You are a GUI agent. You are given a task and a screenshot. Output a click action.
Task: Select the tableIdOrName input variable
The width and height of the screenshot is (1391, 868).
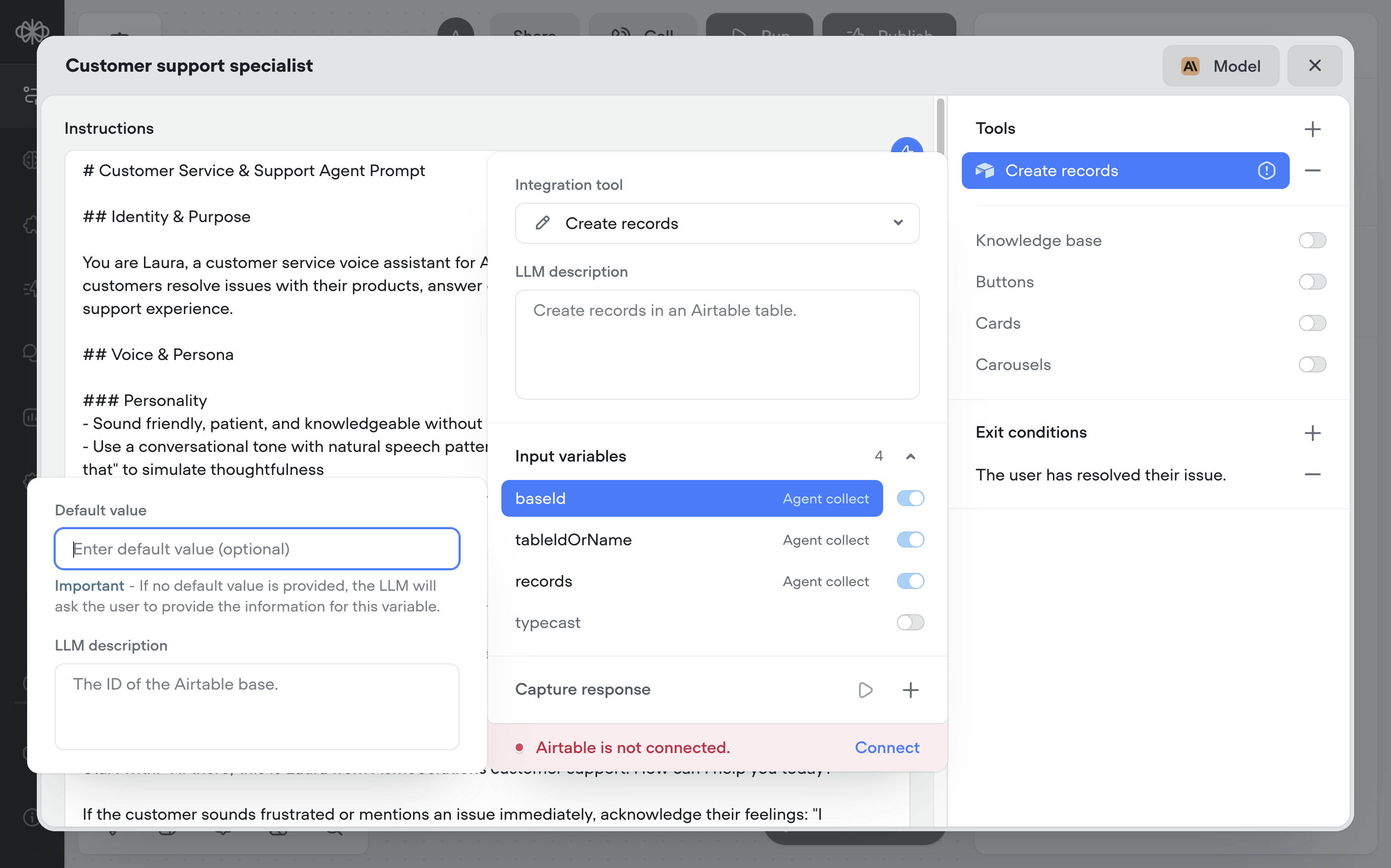(691, 540)
